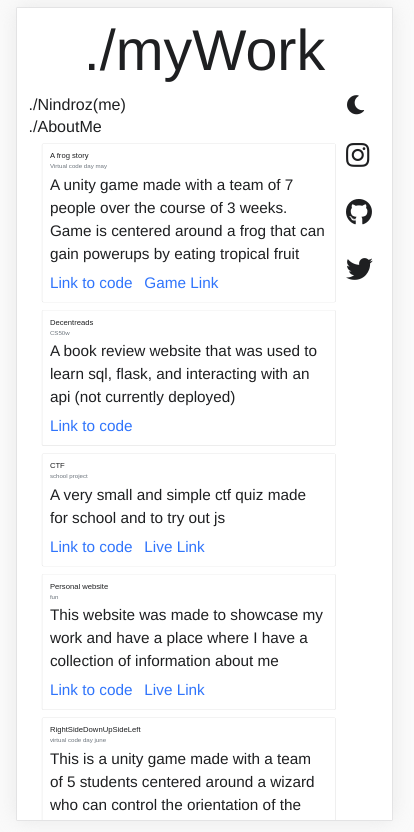Open the GitHub profile icon
Viewport: 414px width, 832px height.
click(x=359, y=212)
